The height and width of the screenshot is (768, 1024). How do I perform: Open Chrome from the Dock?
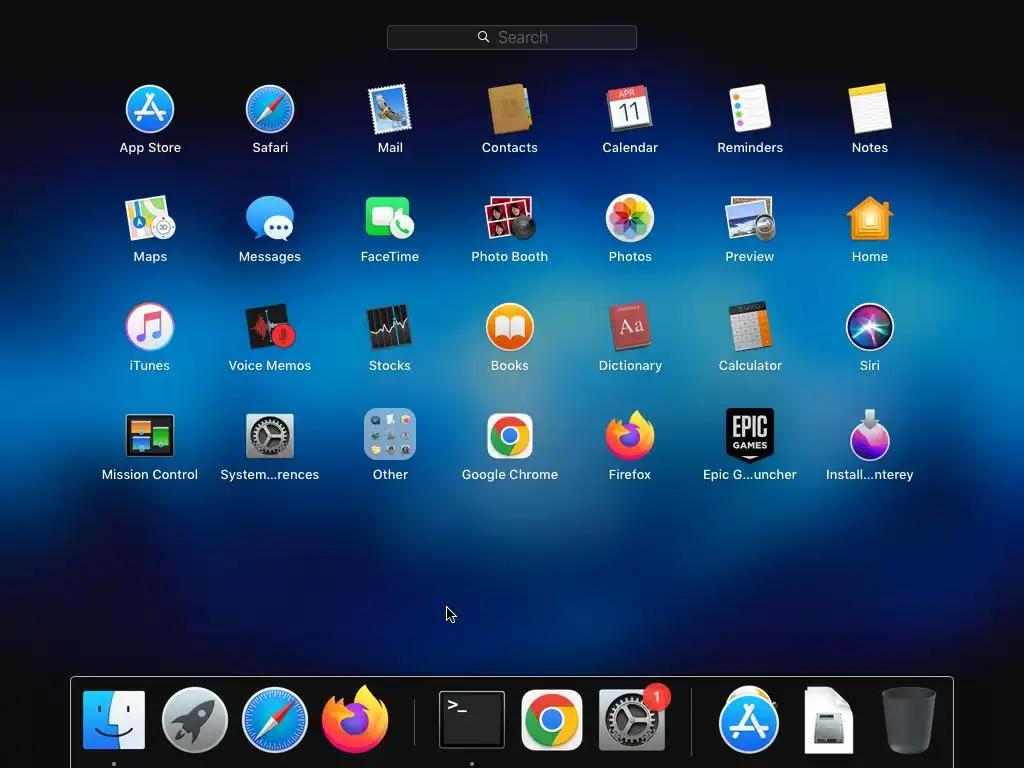pyautogui.click(x=552, y=720)
